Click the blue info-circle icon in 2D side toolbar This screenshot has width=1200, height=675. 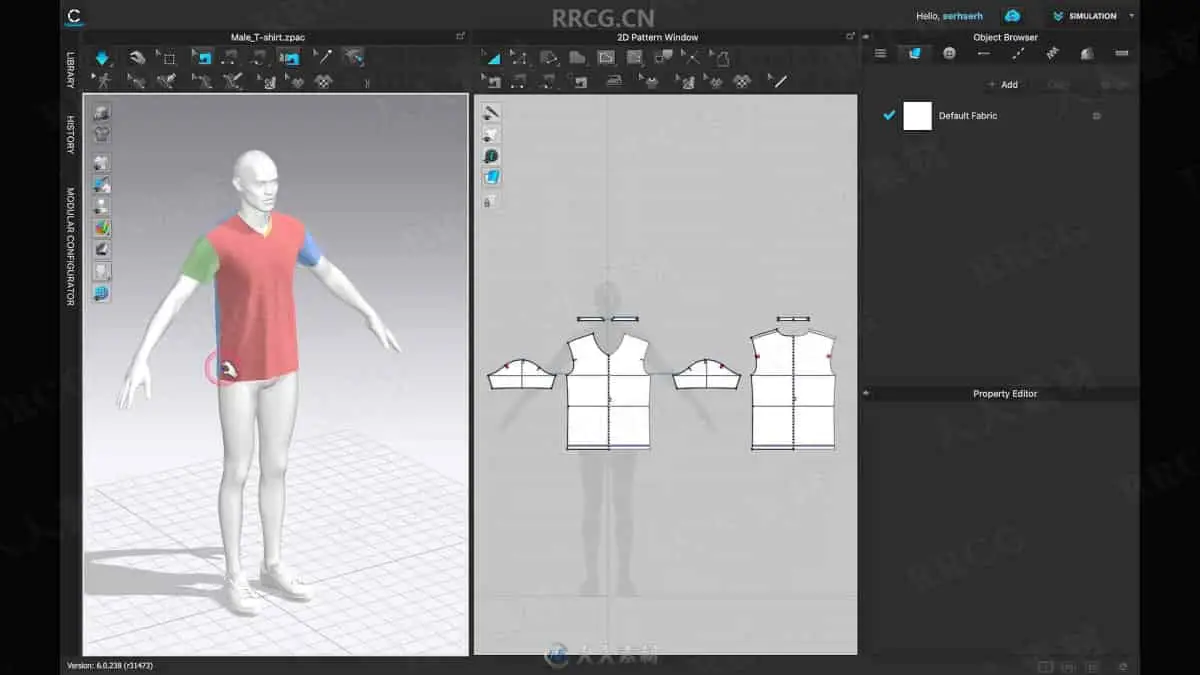[x=491, y=156]
